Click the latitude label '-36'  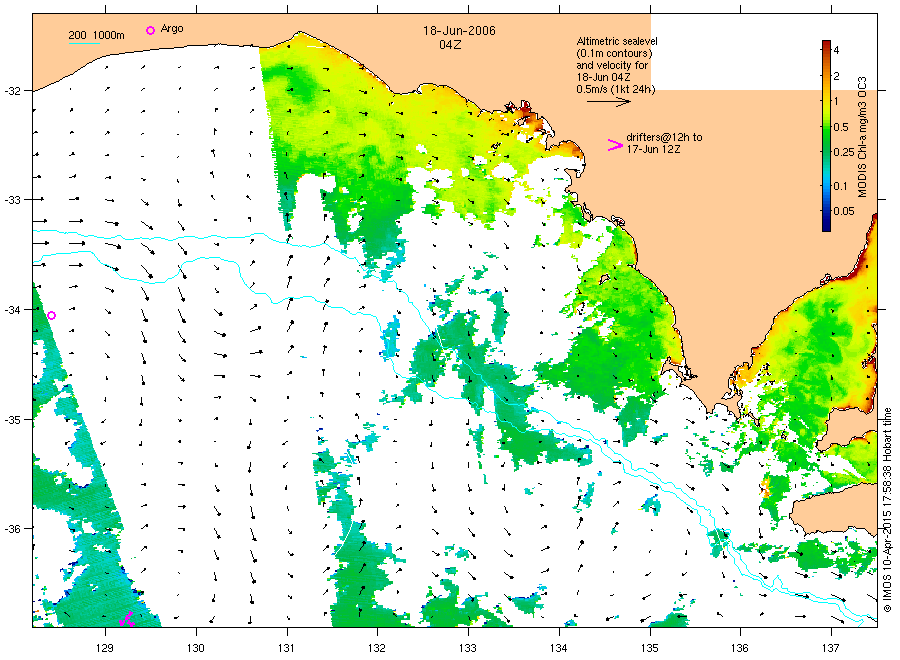pyautogui.click(x=13, y=529)
